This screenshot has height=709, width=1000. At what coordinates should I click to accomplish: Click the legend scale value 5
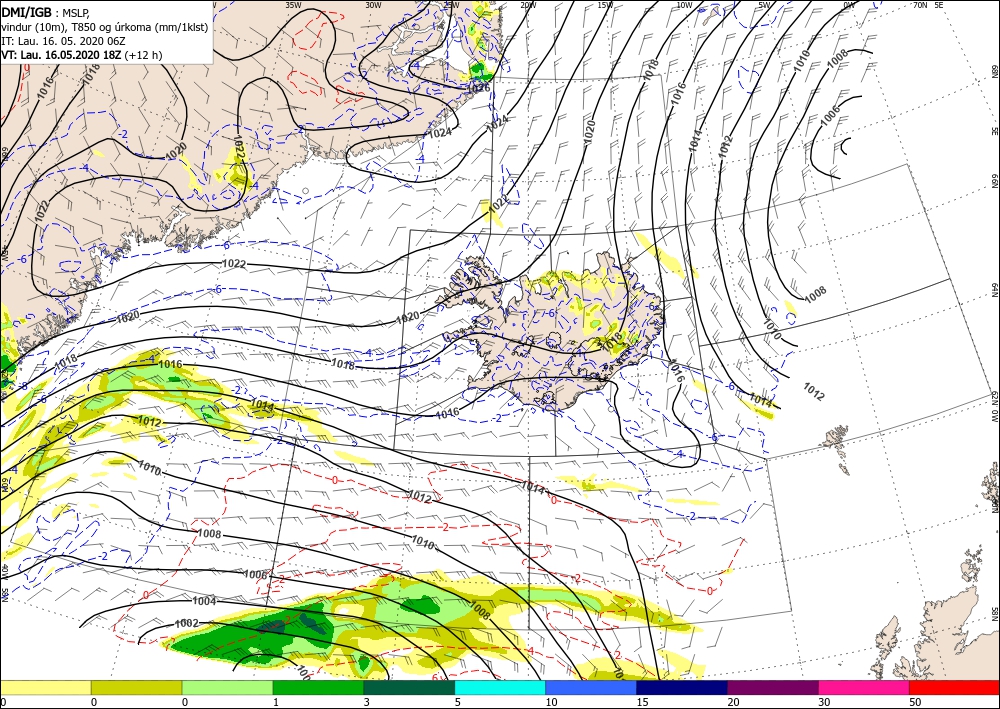pos(458,702)
